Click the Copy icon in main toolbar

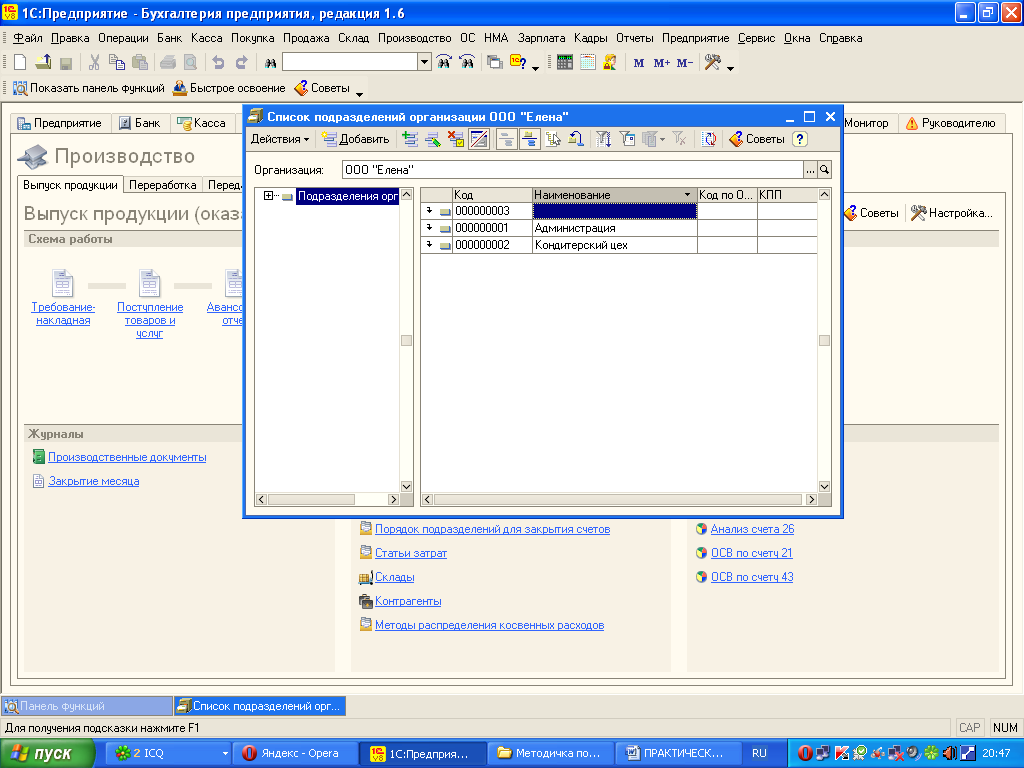117,63
